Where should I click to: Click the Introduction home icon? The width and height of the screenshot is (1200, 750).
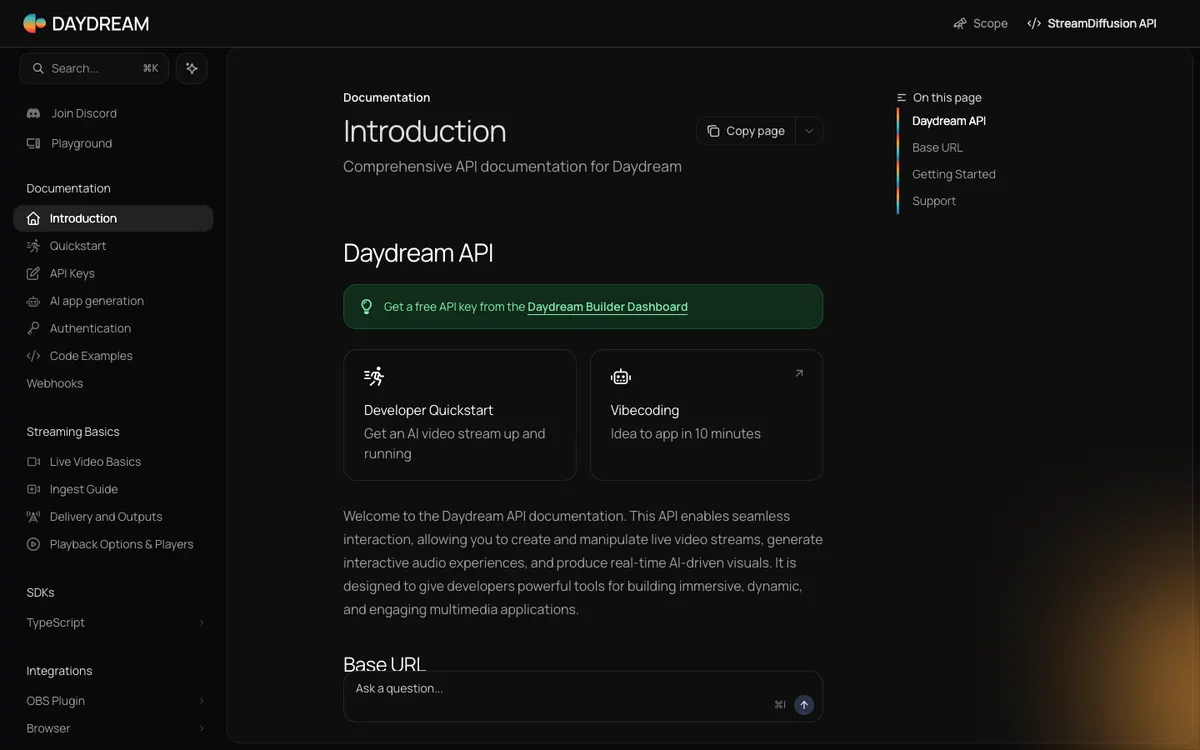(33, 218)
